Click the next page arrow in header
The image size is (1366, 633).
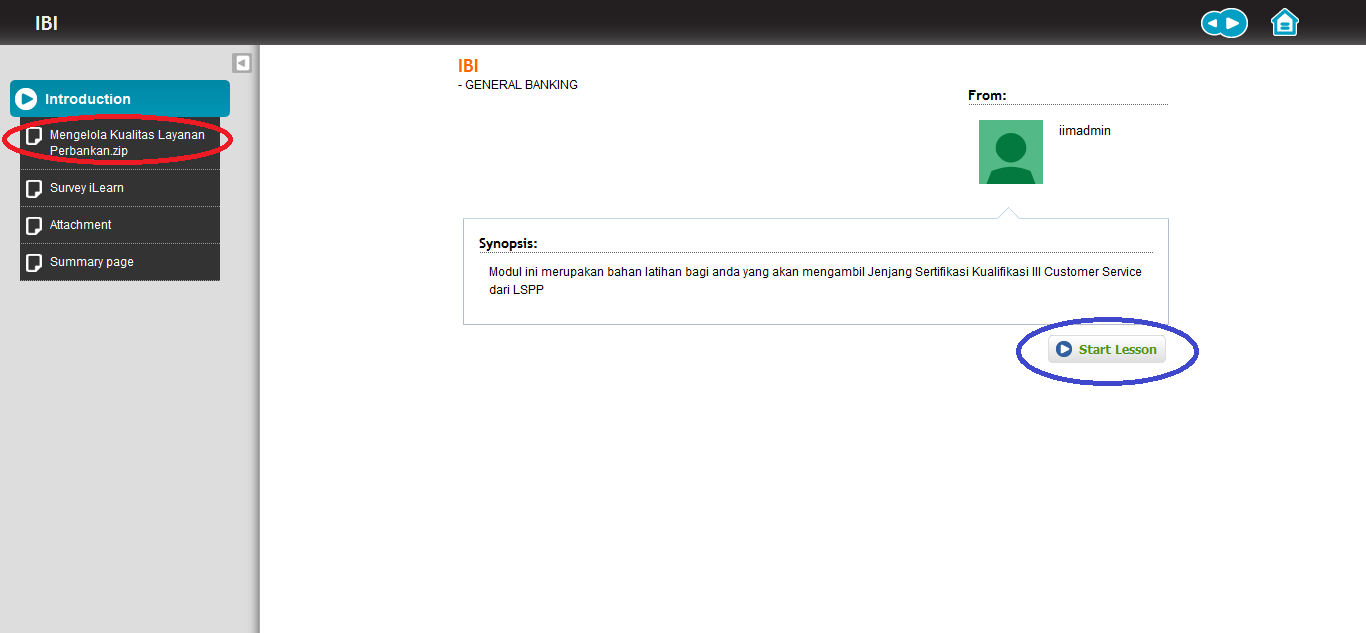point(1234,23)
